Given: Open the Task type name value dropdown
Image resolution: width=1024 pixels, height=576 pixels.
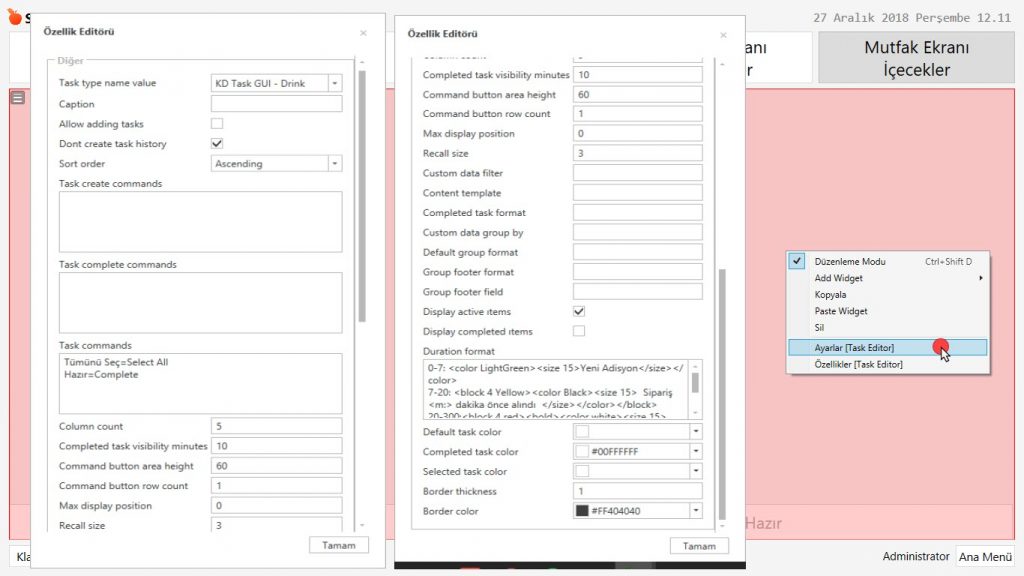Looking at the screenshot, I should (x=335, y=84).
